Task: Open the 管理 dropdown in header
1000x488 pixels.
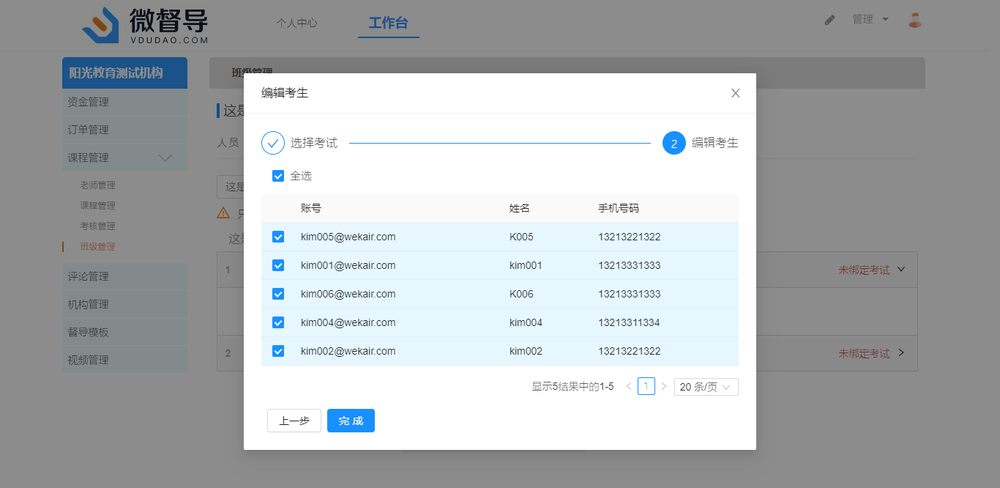Action: (871, 20)
